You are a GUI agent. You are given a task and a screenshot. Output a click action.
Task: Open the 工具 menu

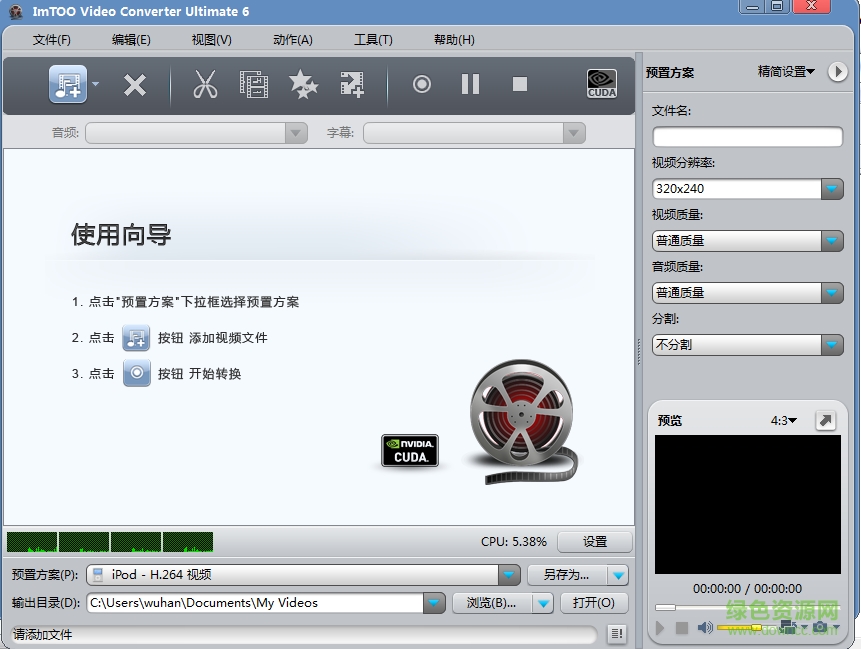click(373, 39)
